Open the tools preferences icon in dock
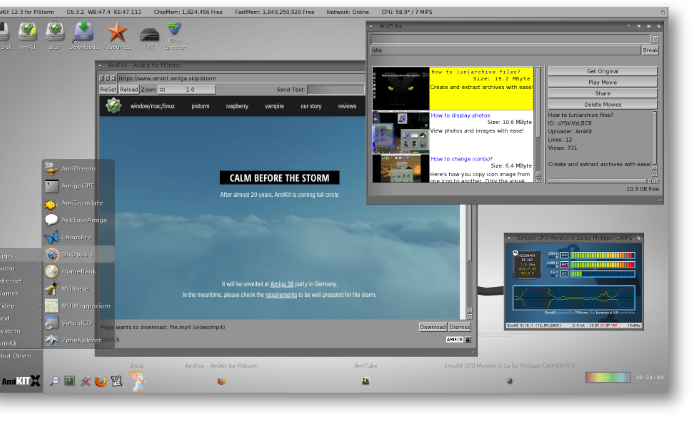The width and height of the screenshot is (696, 422). point(85,381)
